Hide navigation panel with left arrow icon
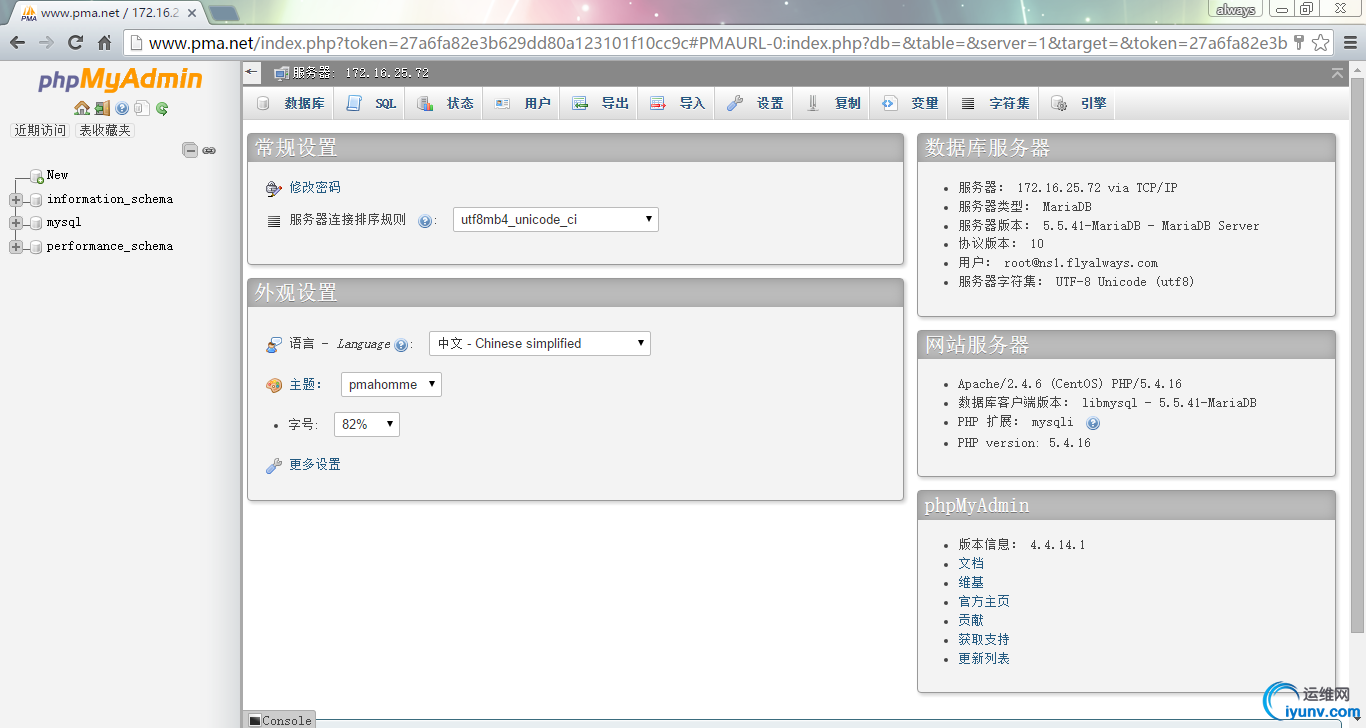Screen dimensions: 1366x728 pos(251,72)
